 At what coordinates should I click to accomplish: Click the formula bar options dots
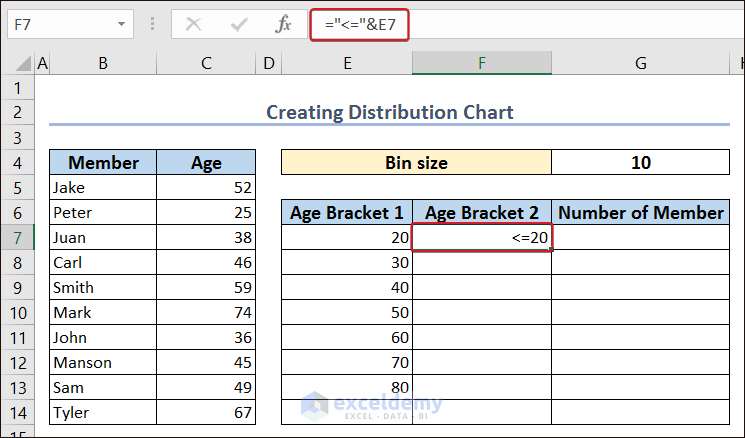152,25
